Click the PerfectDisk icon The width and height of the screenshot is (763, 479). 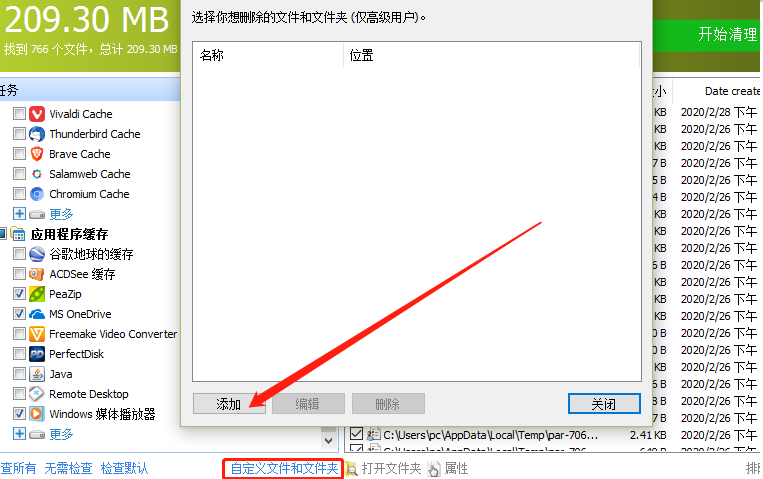37,354
